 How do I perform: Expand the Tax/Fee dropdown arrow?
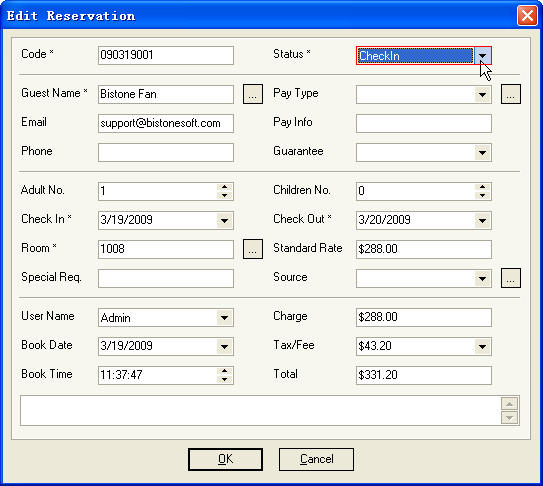(x=482, y=346)
